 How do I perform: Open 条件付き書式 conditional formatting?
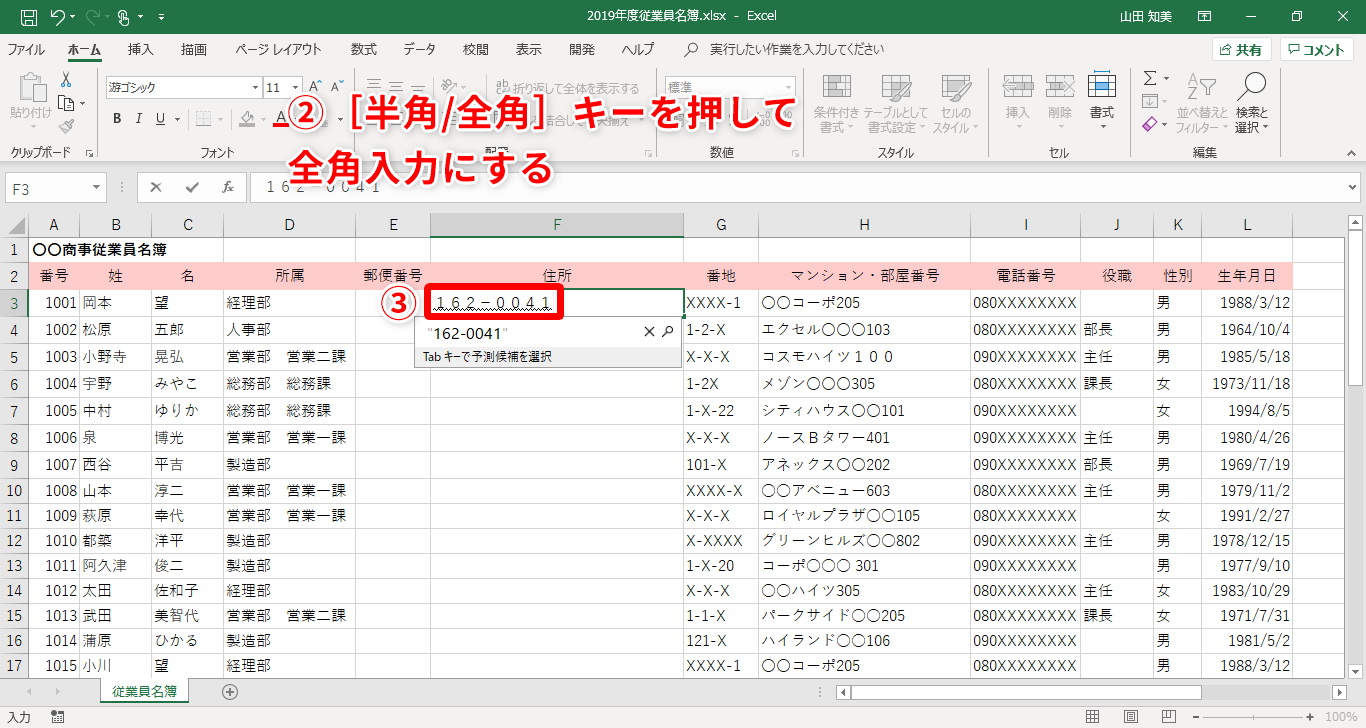(837, 104)
